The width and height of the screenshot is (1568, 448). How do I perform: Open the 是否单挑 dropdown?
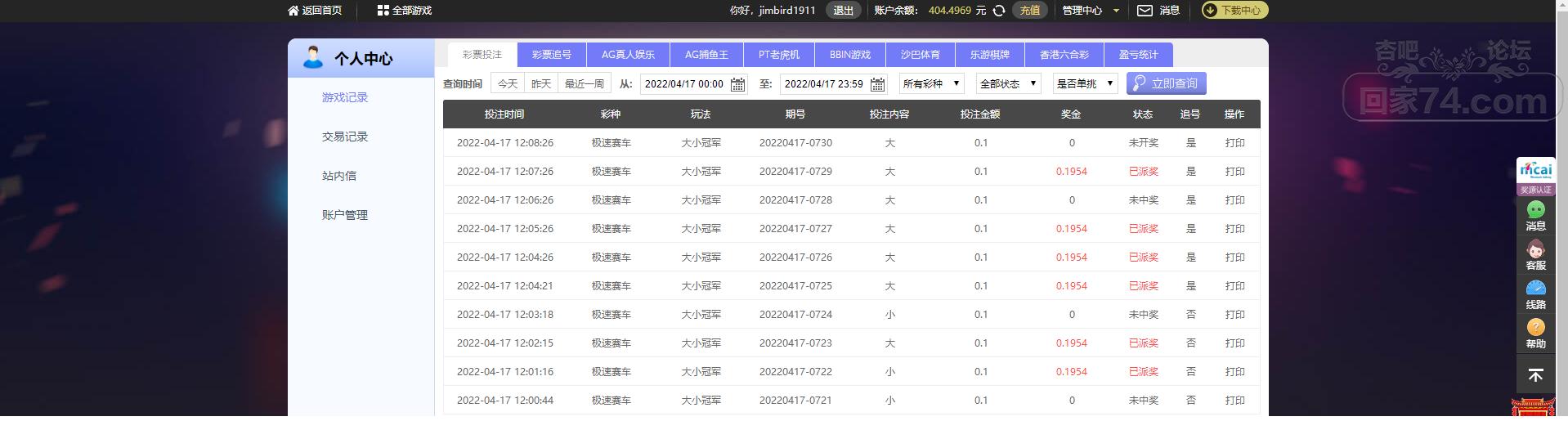1085,83
